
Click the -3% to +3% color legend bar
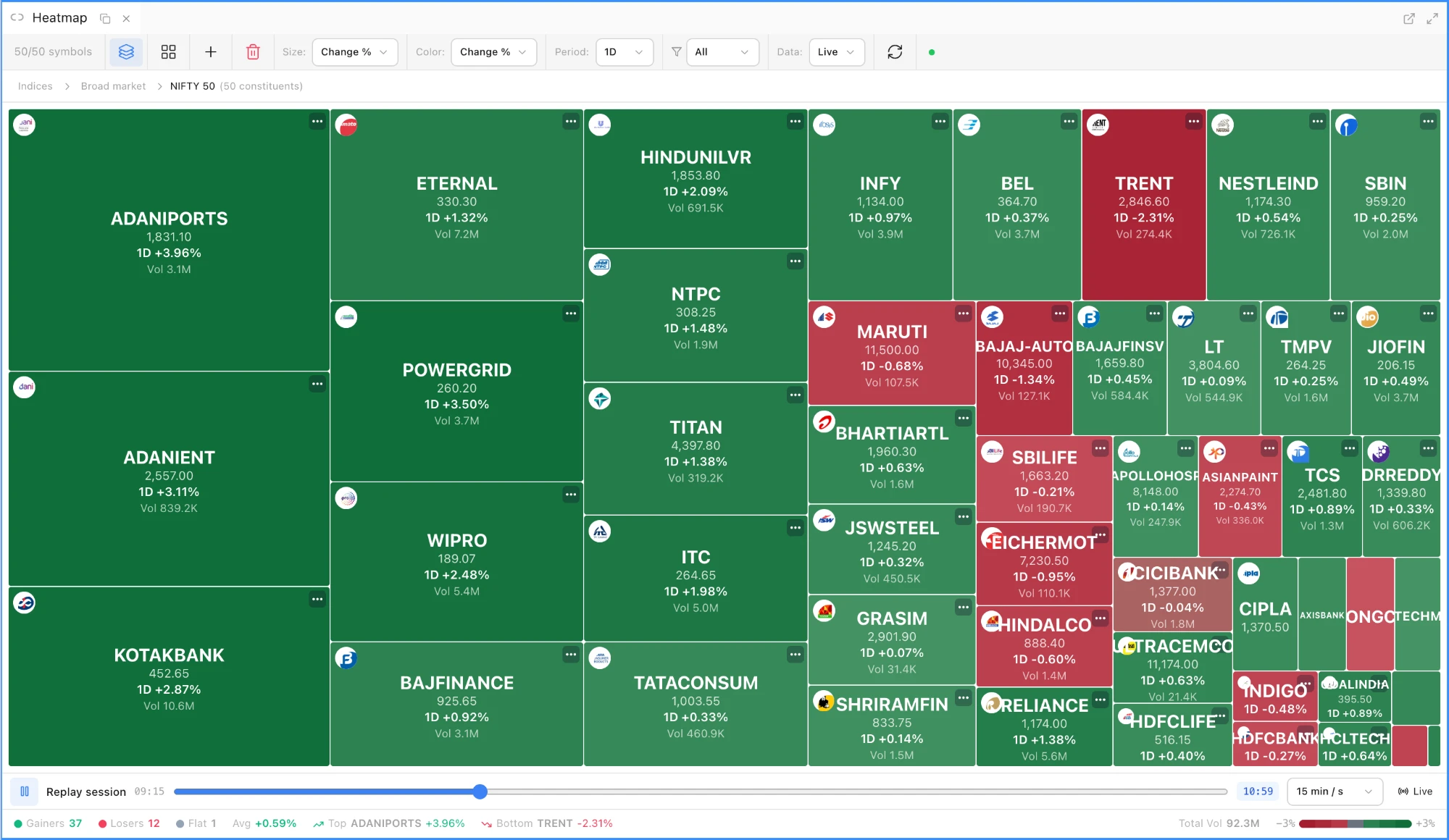click(1355, 823)
